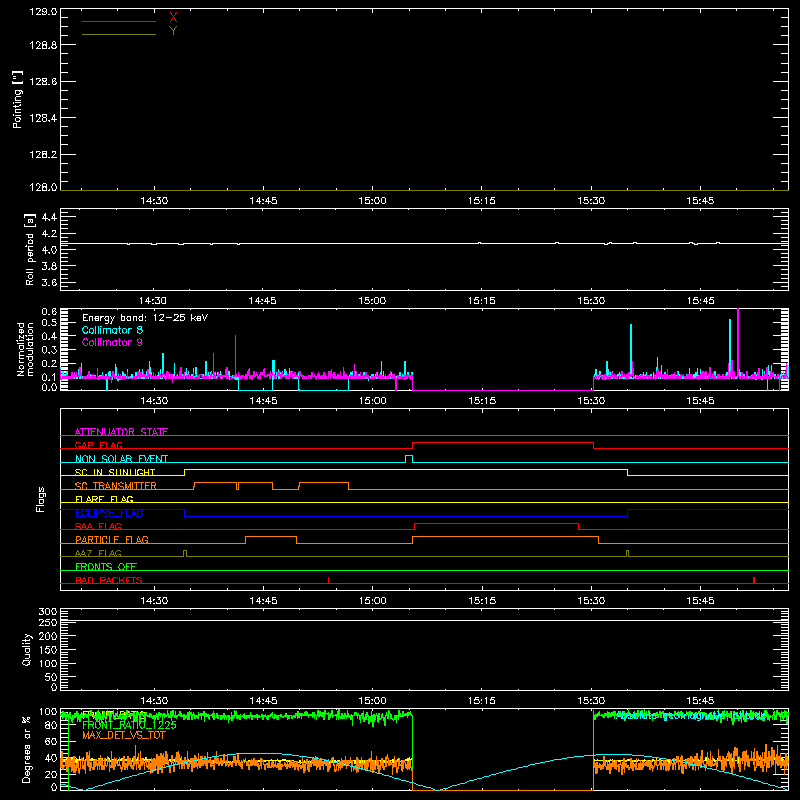This screenshot has height=800, width=800.
Task: Click the FLARE_FLAG label
Action: (x=104, y=499)
